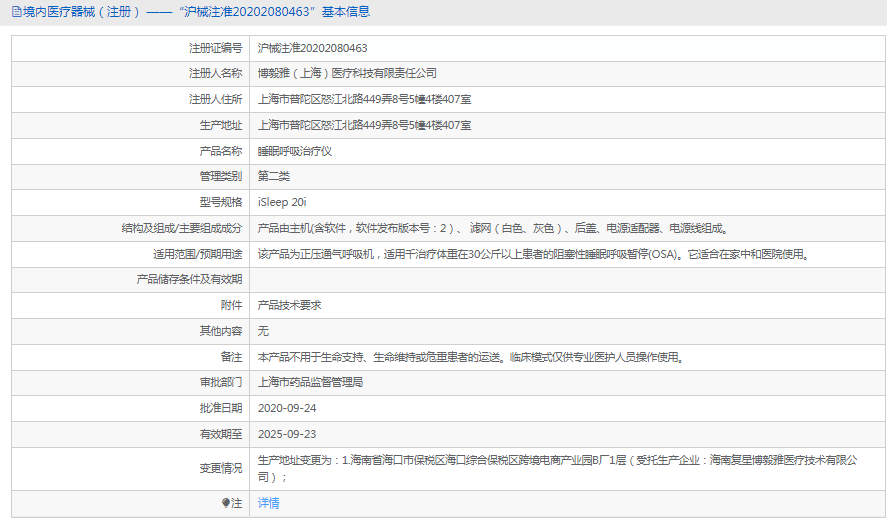The width and height of the screenshot is (887, 523).
Task: Select approval department 上海市药品监督管理局
Action: point(310,382)
